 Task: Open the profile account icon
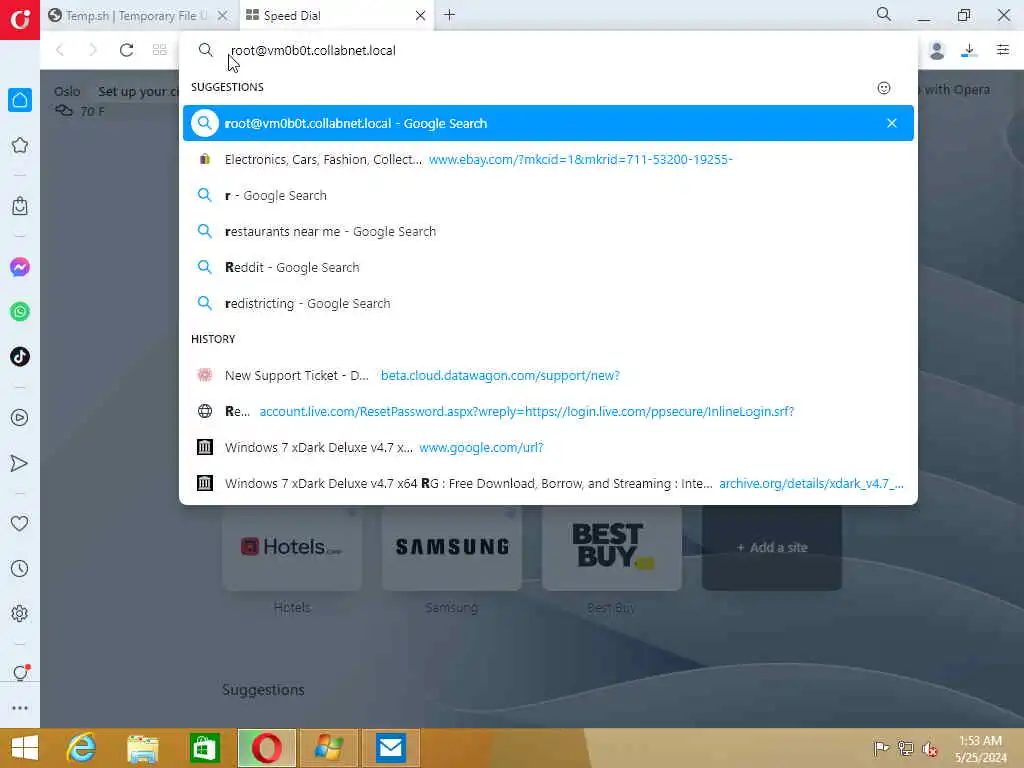coord(936,50)
